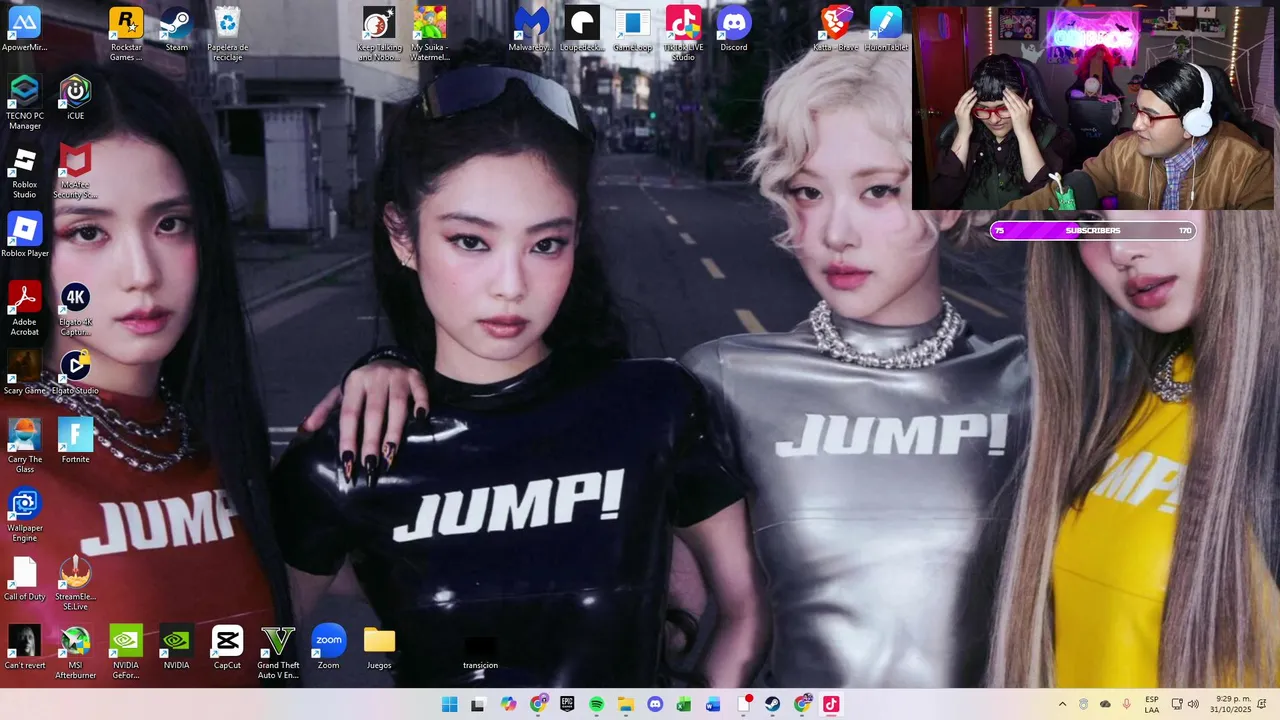Open Excel from the taskbar
Screen dimensions: 1280x720
(x=684, y=704)
